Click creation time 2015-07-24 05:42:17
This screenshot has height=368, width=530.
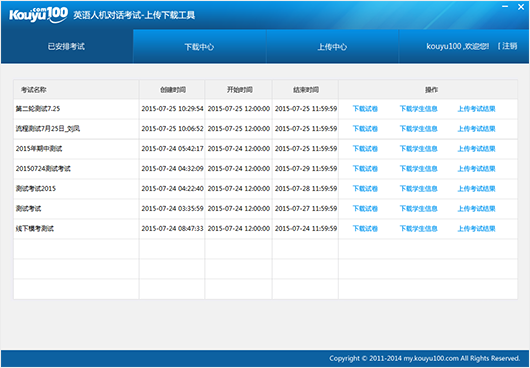point(172,149)
